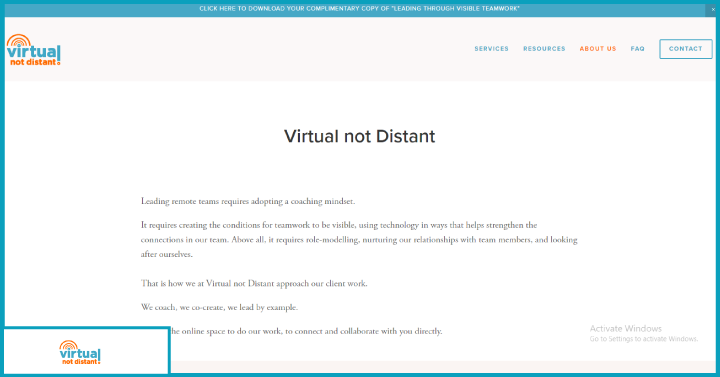Click the bottom-left overlay logo thumbnail
The height and width of the screenshot is (377, 720).
(x=80, y=353)
